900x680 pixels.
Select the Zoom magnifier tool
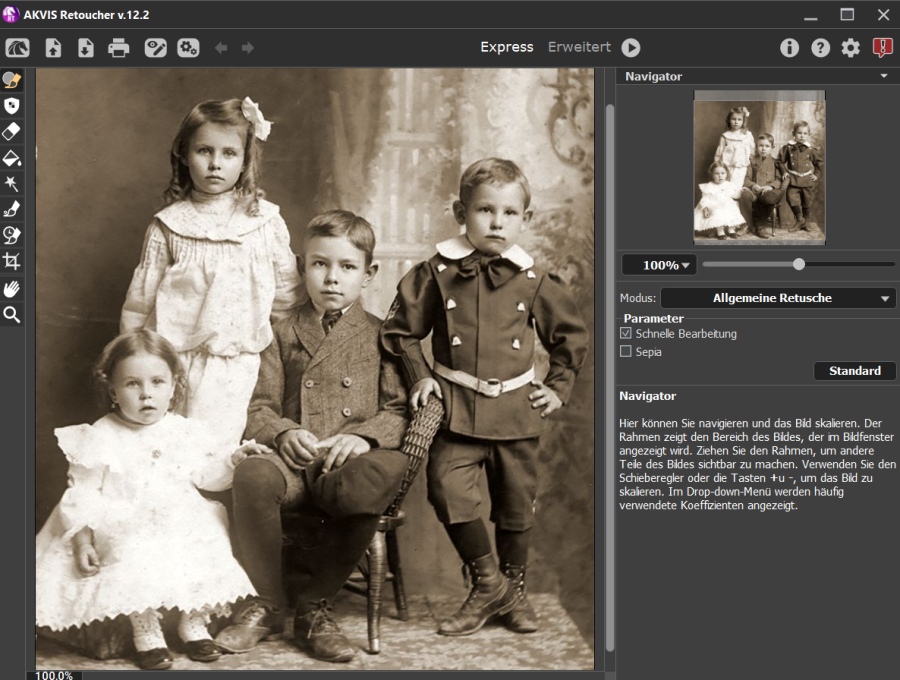coord(12,314)
